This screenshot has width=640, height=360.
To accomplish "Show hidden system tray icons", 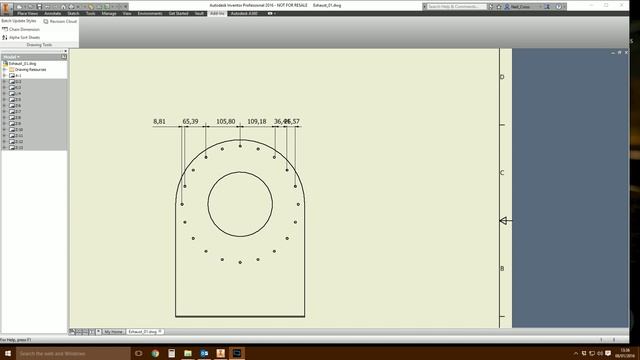I will 576,353.
